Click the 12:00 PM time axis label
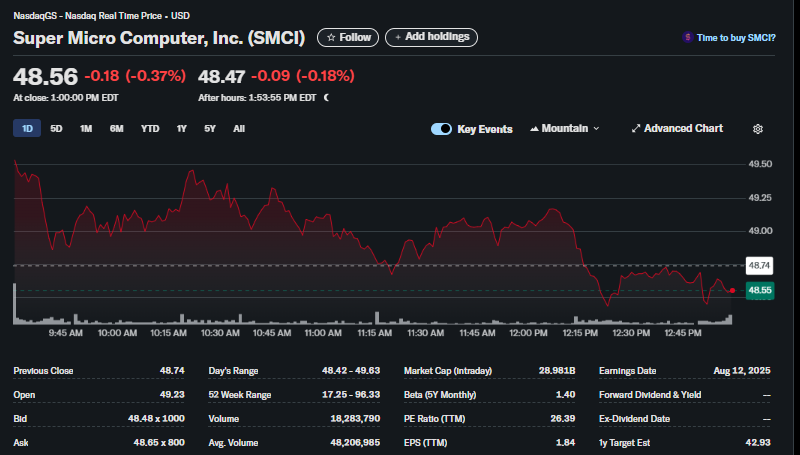800x455 pixels. (528, 333)
